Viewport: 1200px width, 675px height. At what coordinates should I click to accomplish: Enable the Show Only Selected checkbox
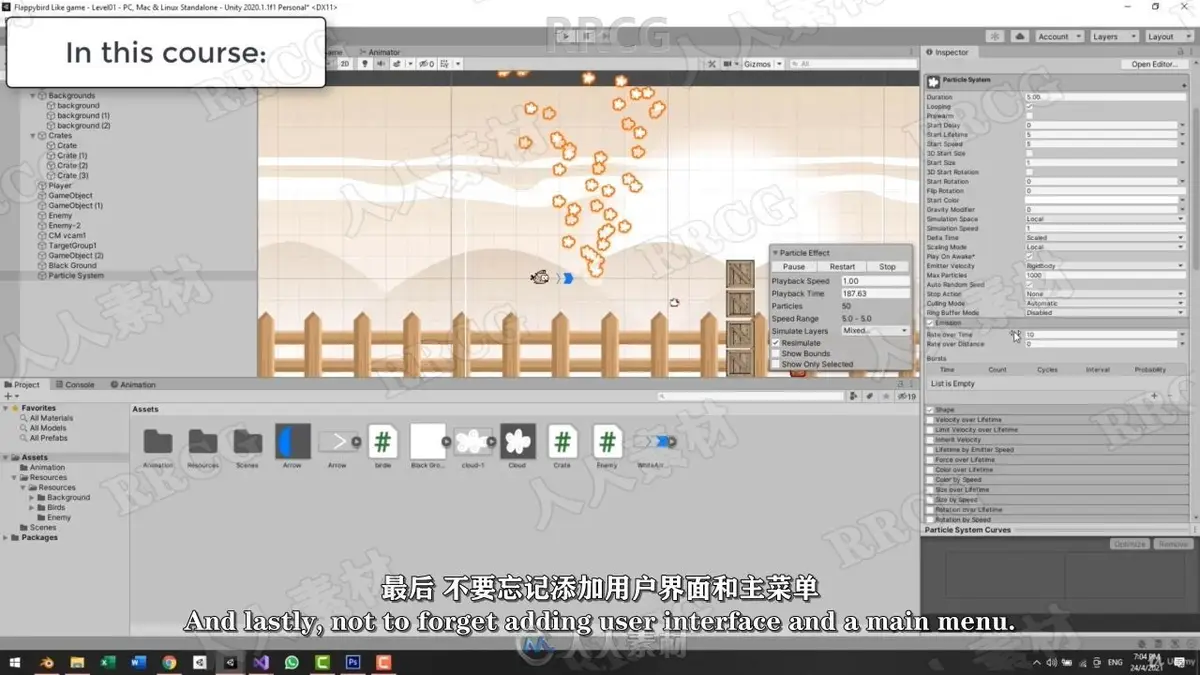[776, 364]
